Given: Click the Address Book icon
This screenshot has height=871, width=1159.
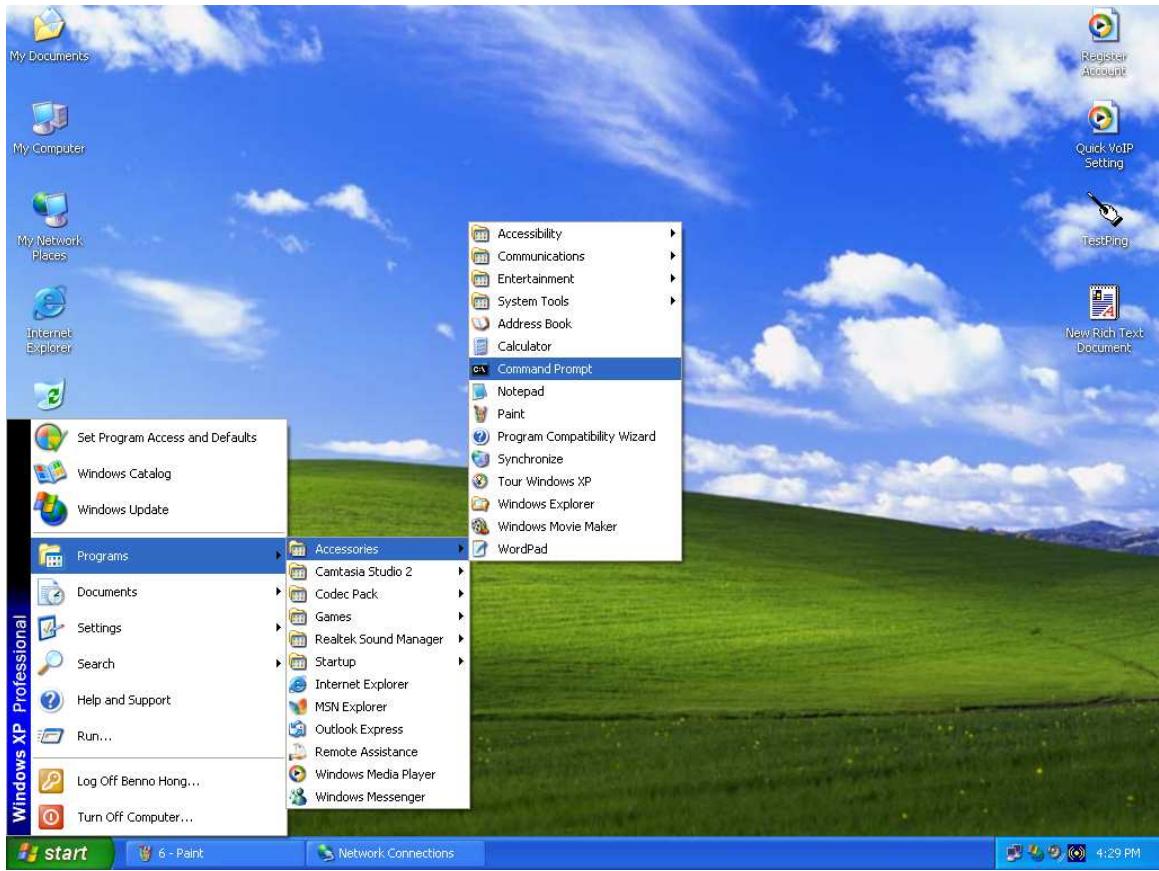Looking at the screenshot, I should tap(480, 324).
